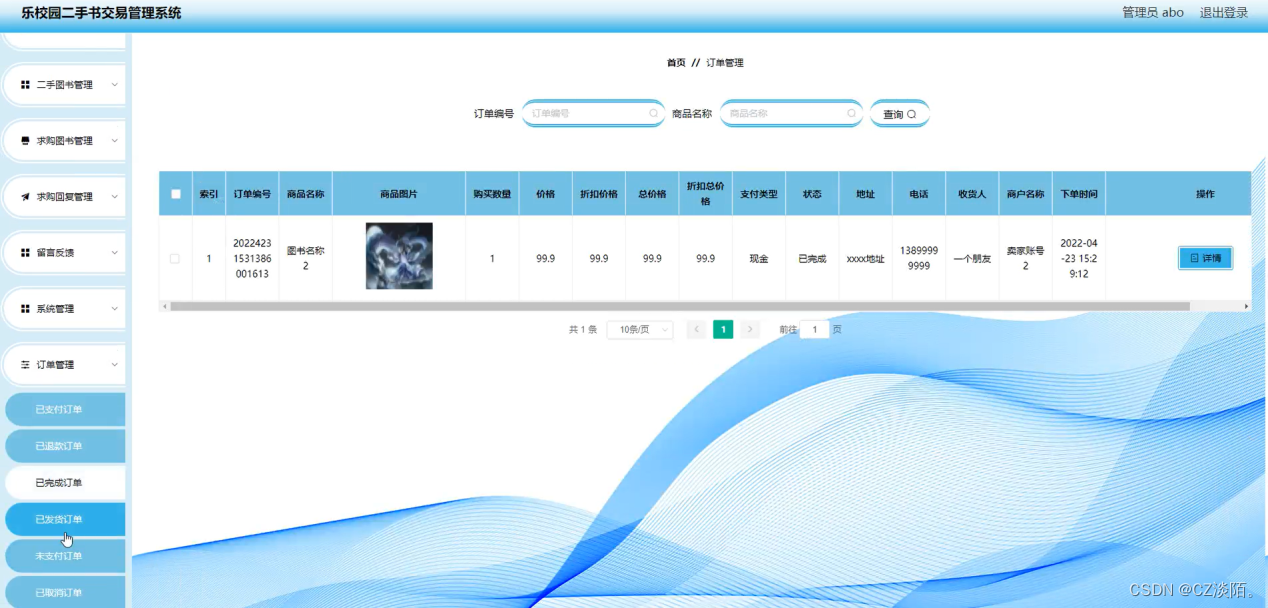
Task: Click the 订单编号 column header
Action: click(x=252, y=194)
